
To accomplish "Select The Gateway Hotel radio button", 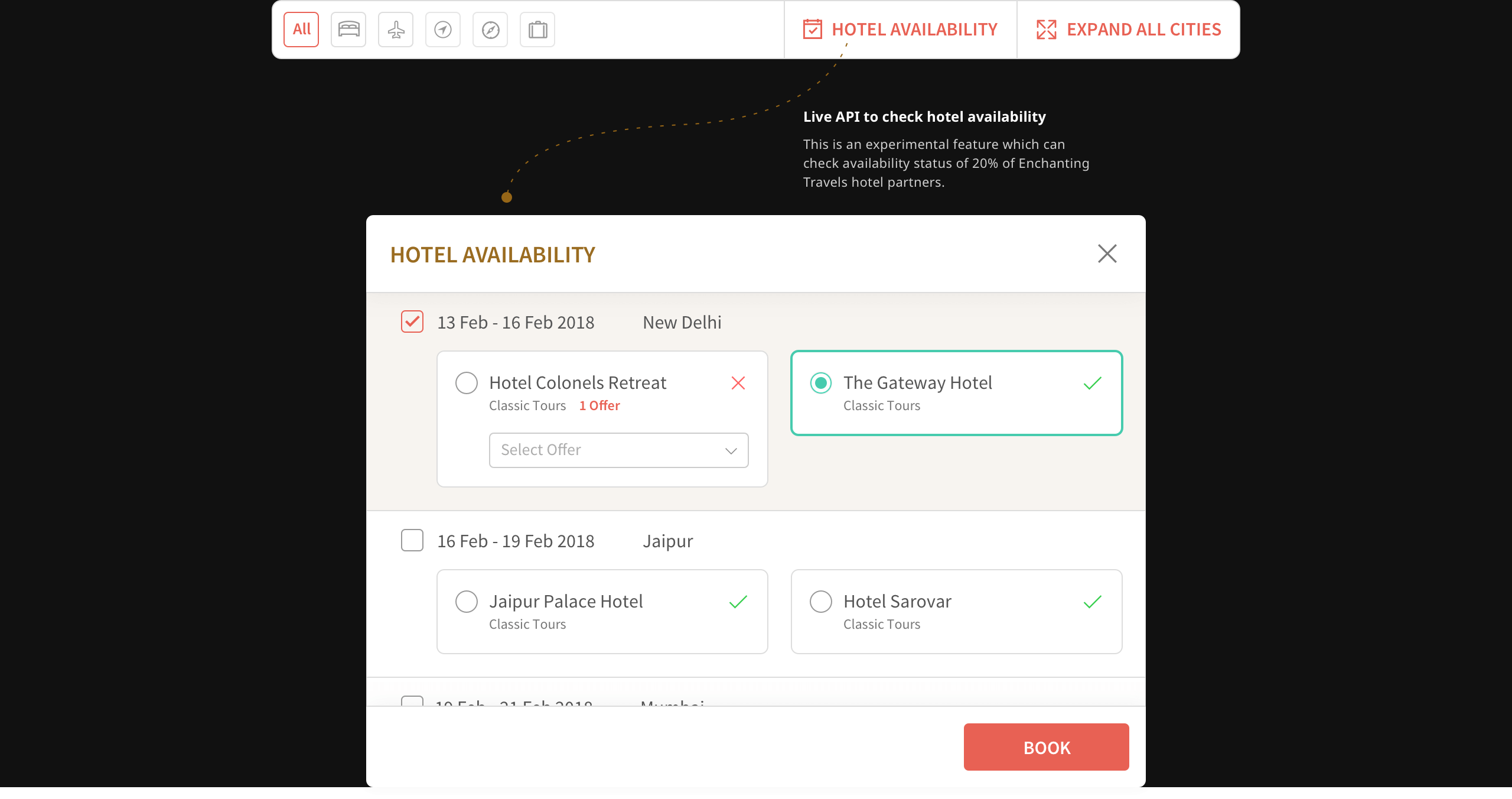I will (x=821, y=383).
